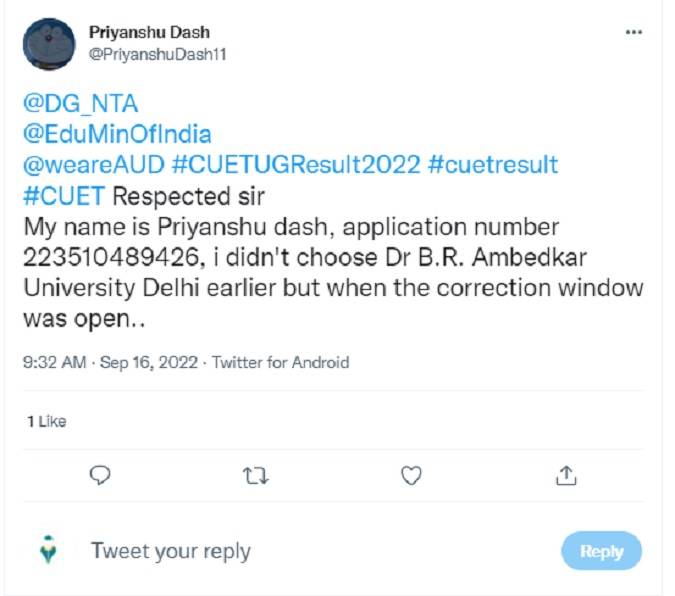The width and height of the screenshot is (675, 596).
Task: Click the reply speech bubble icon
Action: coord(100,476)
